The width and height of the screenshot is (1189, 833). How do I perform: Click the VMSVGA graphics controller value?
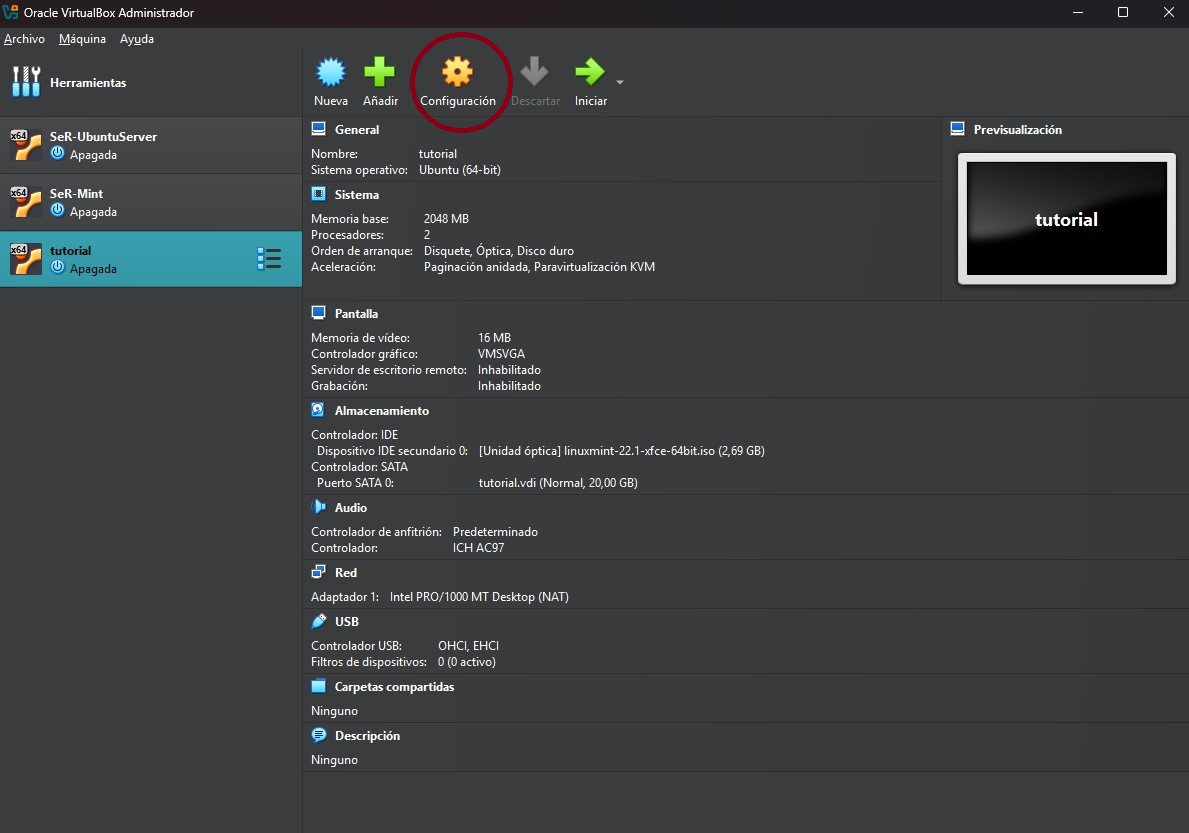[x=501, y=354]
